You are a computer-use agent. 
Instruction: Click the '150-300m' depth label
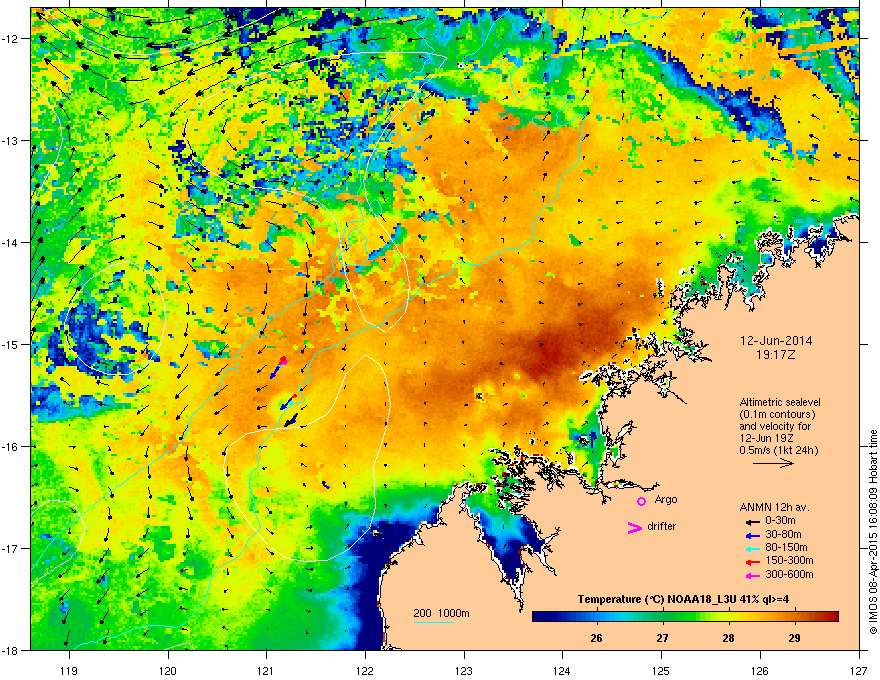[x=789, y=560]
